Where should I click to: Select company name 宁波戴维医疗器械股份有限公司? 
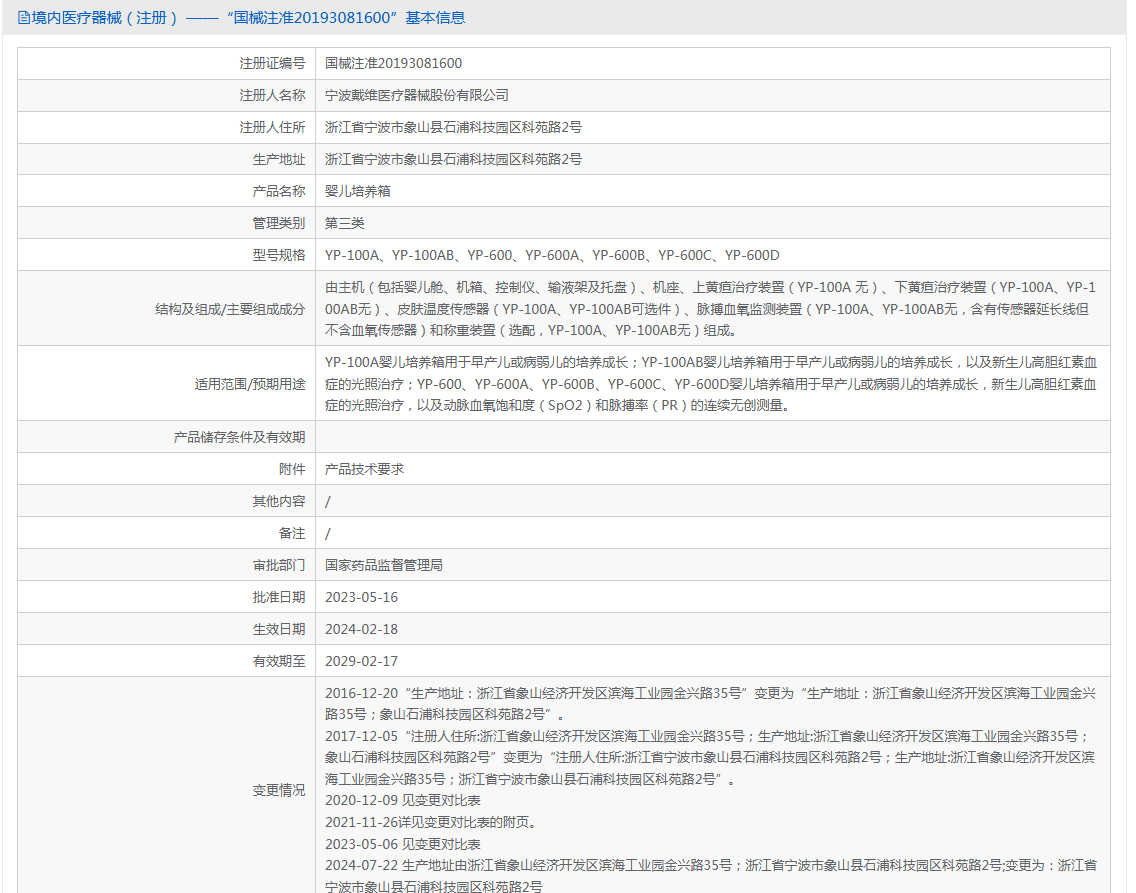(417, 96)
